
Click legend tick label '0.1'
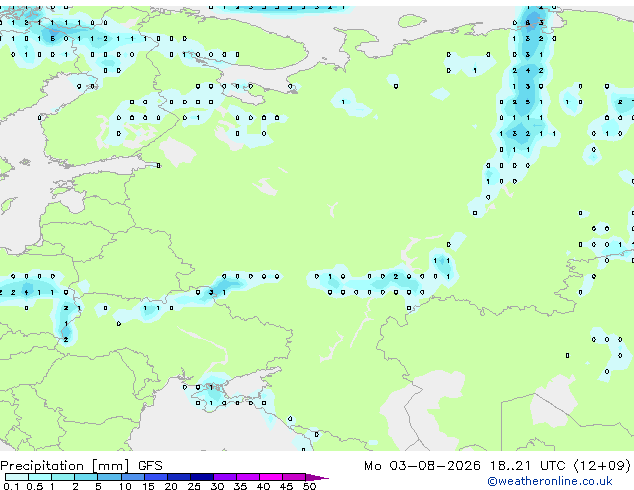(11, 486)
